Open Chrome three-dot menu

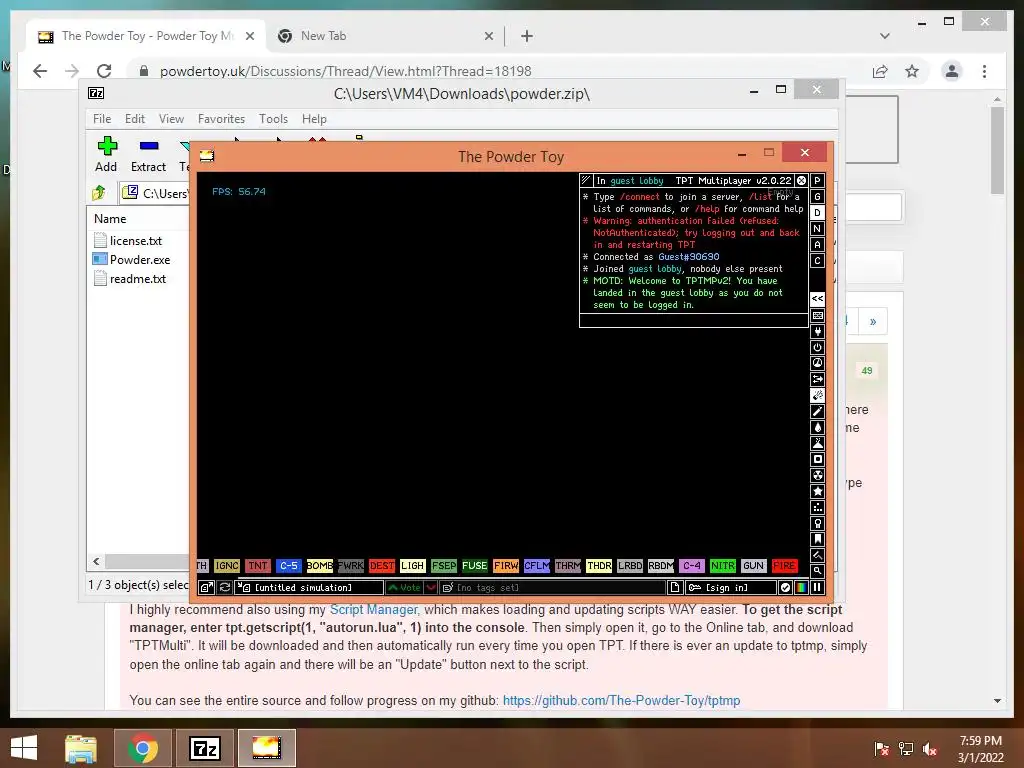click(x=984, y=71)
